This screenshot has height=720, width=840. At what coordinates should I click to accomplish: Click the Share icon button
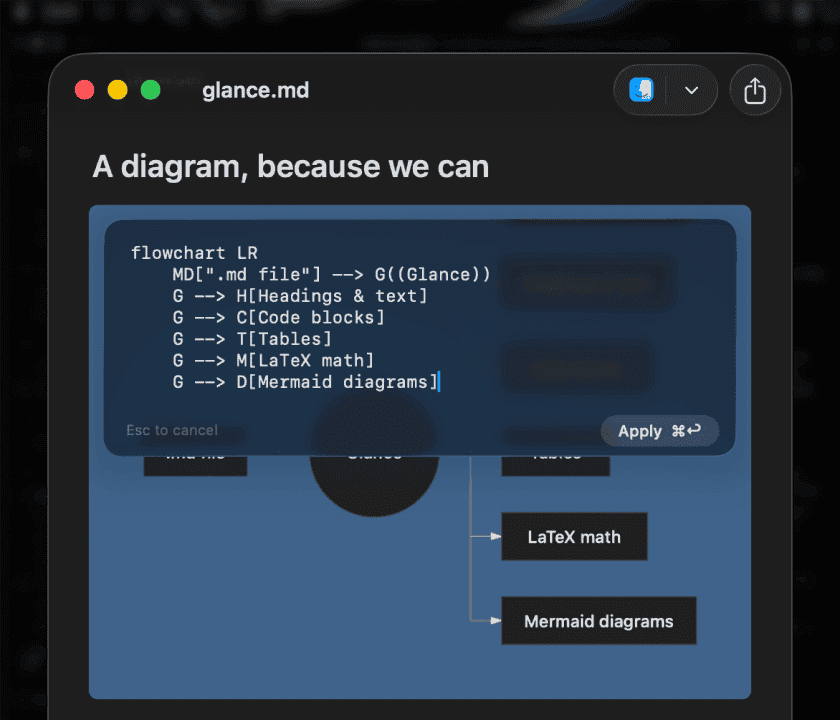(x=755, y=90)
